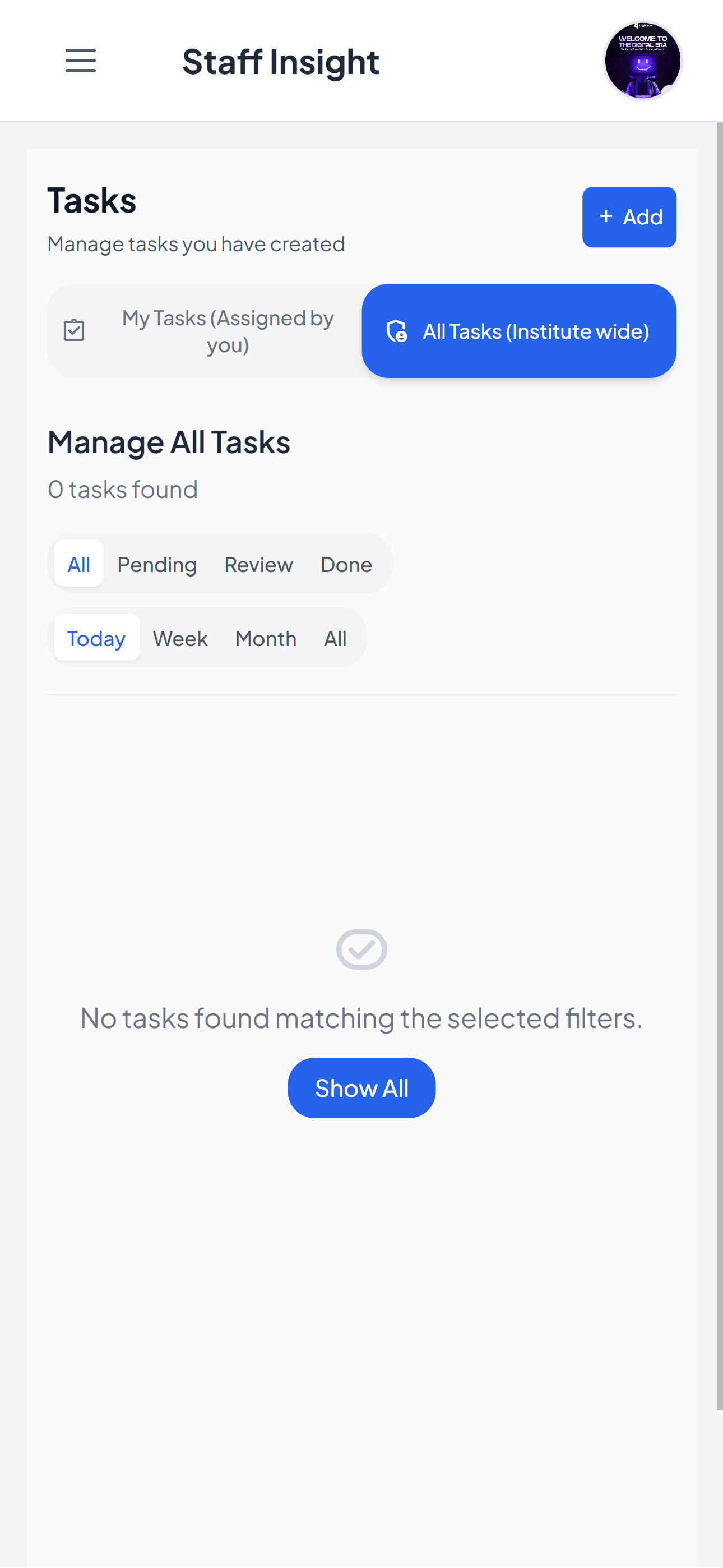Select the Today date range filter
This screenshot has height=1568, width=723.
[96, 638]
